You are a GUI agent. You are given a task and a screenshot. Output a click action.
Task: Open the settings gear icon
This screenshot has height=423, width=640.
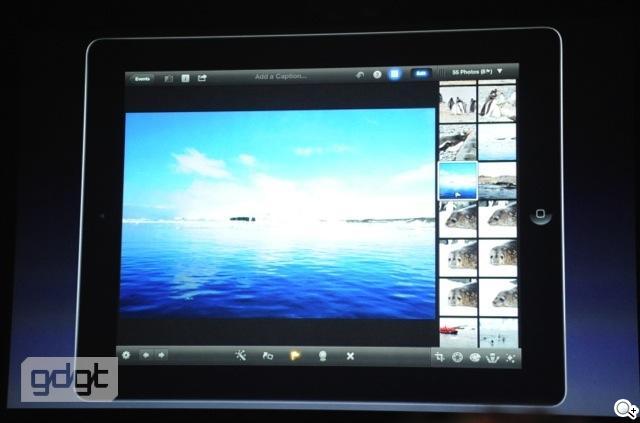[126, 355]
